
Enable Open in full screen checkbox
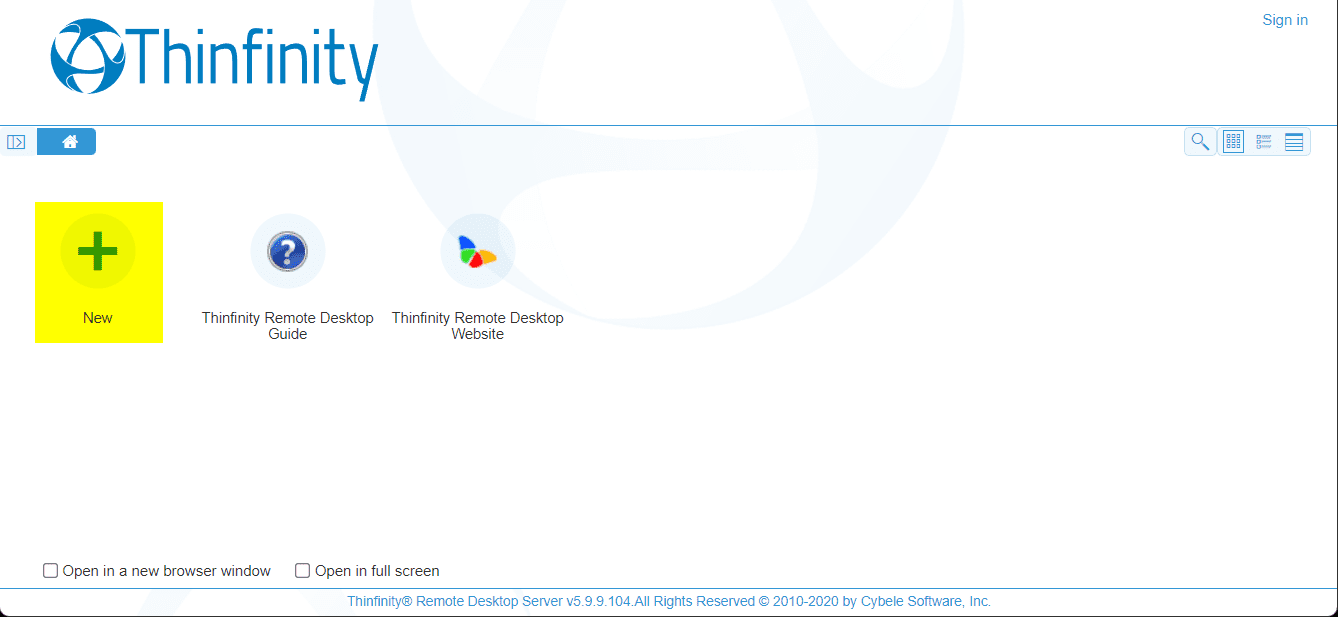coord(302,571)
